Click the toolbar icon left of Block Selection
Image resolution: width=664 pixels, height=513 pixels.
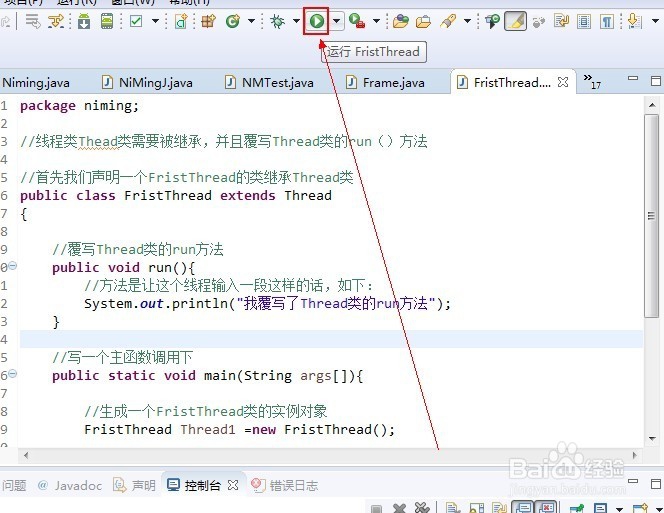[562, 21]
